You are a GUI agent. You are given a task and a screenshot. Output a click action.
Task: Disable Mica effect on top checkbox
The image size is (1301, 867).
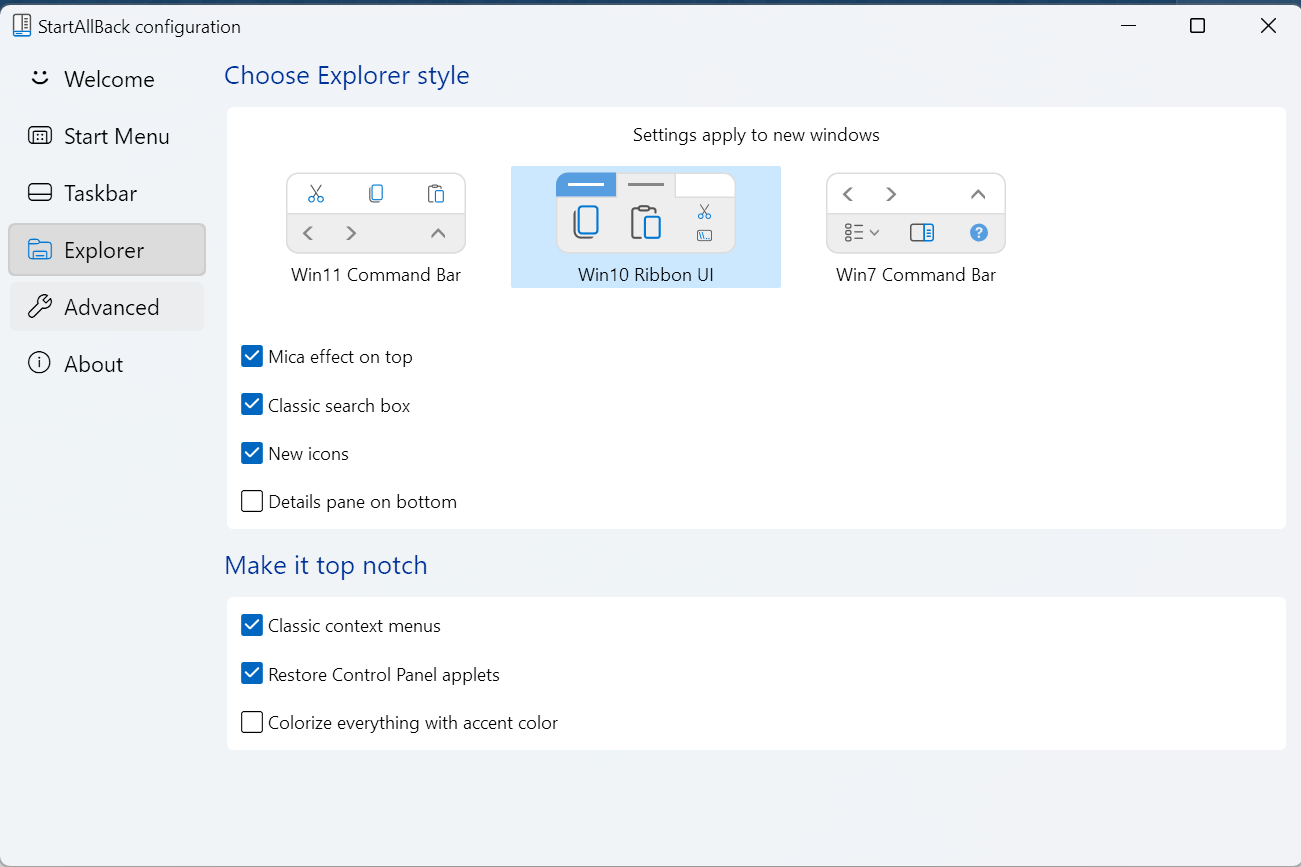pyautogui.click(x=252, y=357)
